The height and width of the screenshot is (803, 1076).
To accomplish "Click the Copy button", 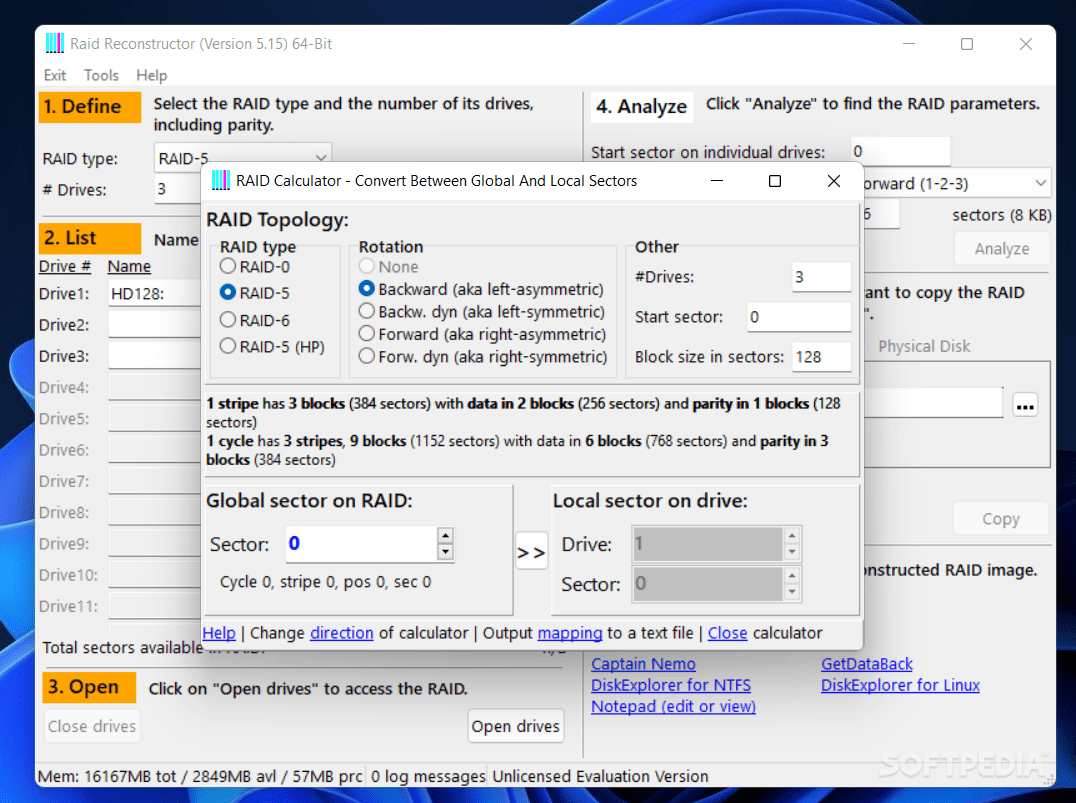I will click(1001, 519).
